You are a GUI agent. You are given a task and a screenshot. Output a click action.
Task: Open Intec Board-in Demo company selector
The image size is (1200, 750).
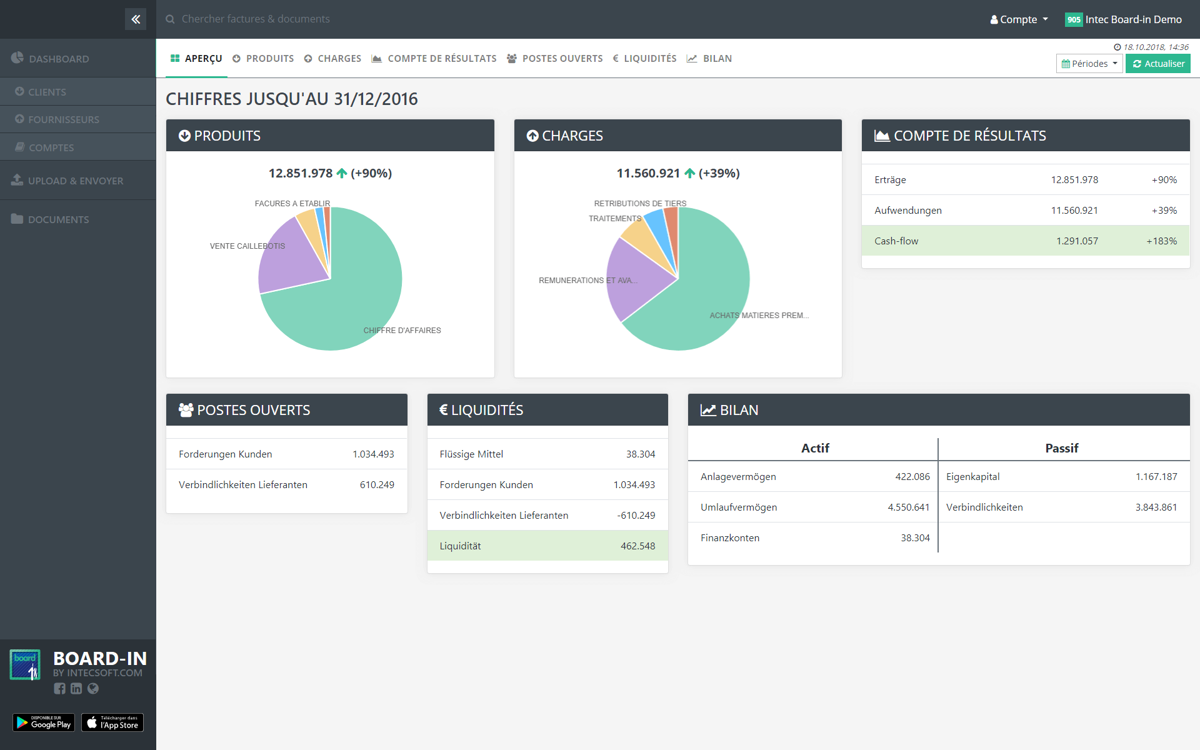(x=1124, y=19)
